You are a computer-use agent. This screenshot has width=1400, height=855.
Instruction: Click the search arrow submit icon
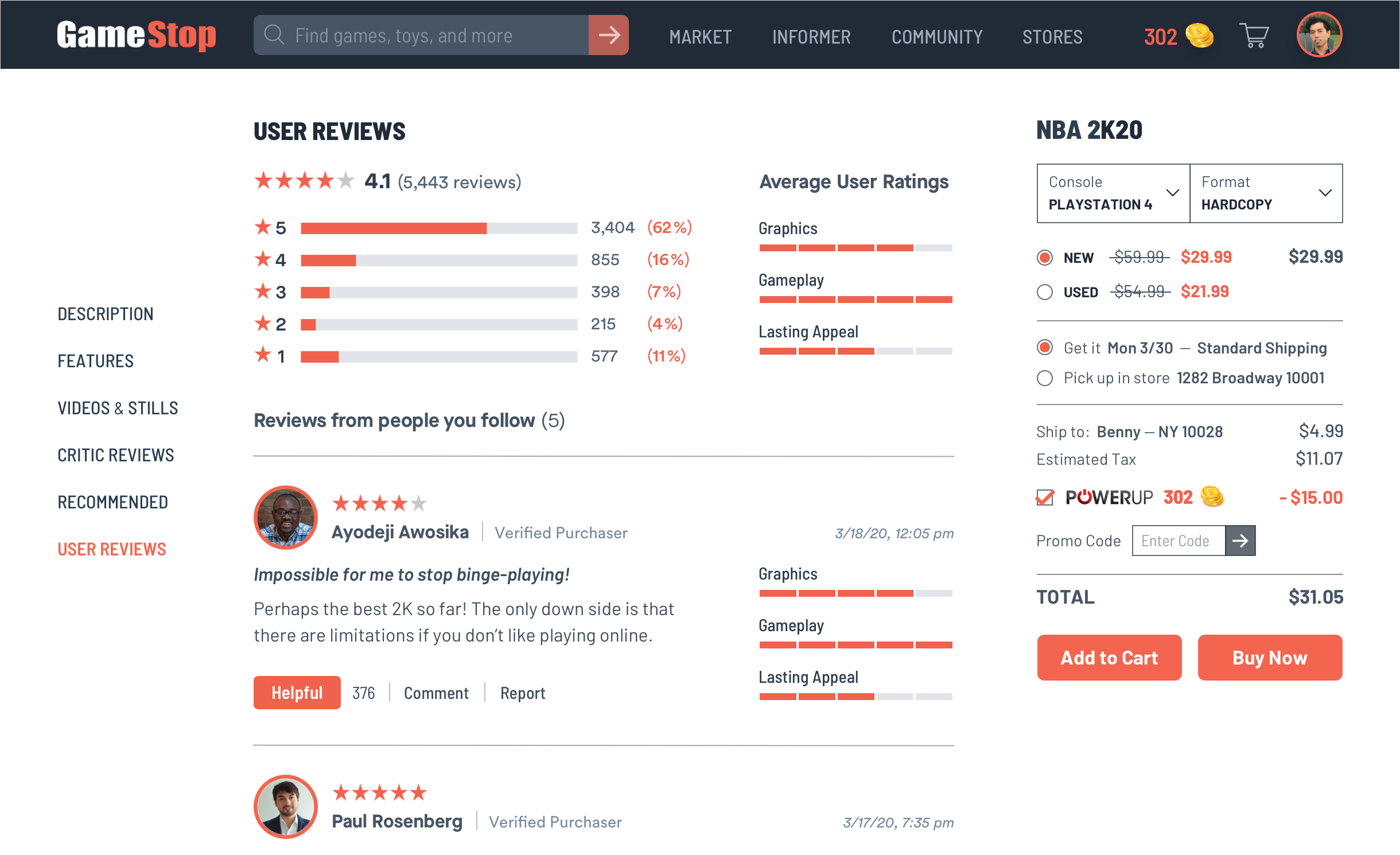609,36
